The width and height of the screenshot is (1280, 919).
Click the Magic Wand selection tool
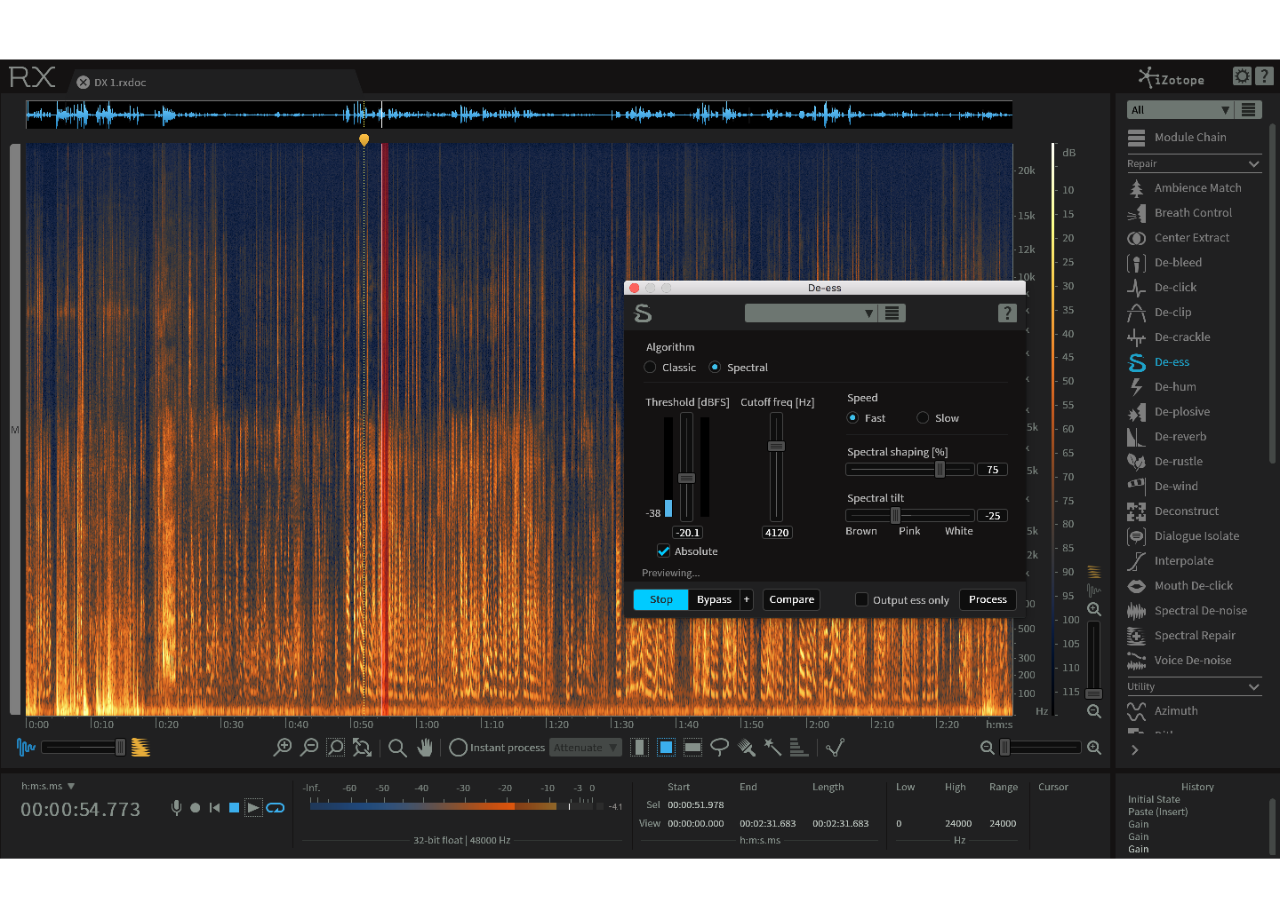click(772, 747)
